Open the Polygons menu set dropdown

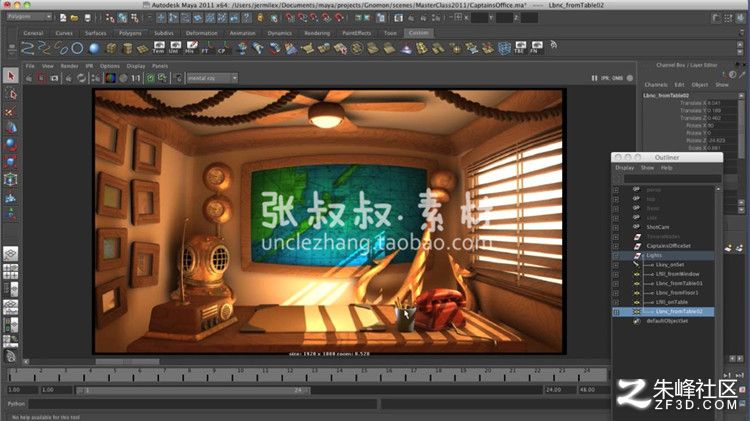point(29,17)
